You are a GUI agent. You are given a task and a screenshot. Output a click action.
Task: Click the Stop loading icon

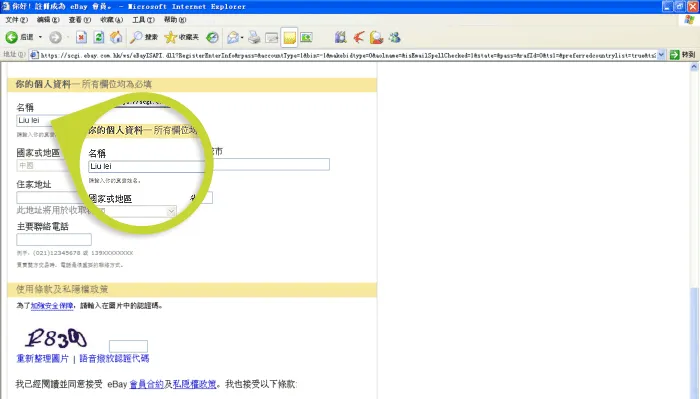coord(81,37)
